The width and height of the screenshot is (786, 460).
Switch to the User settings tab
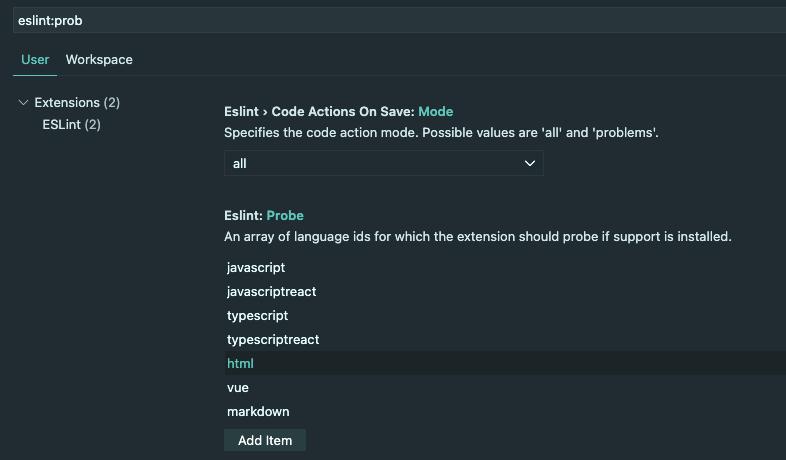(x=35, y=60)
